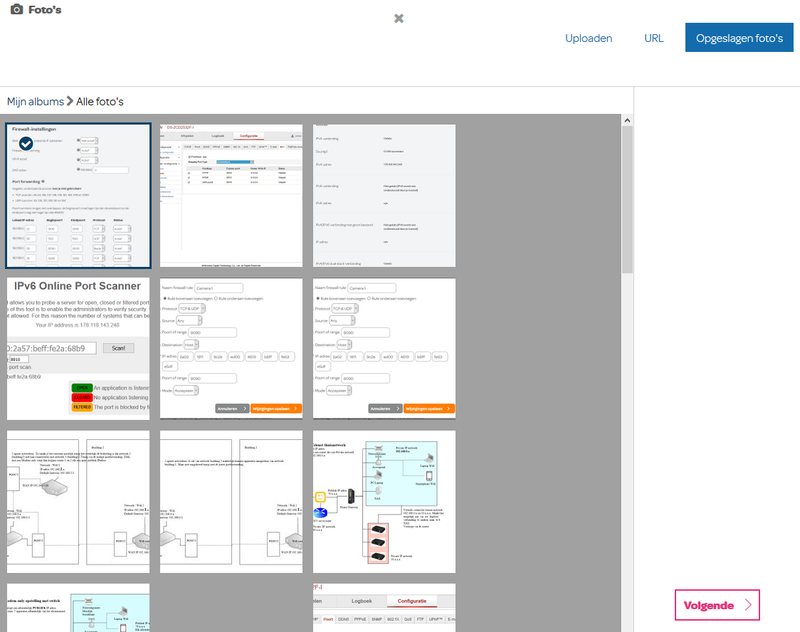Screen dimensions: 800x632
Task: Select the colored home network diagram thumbnail
Action: (384, 502)
